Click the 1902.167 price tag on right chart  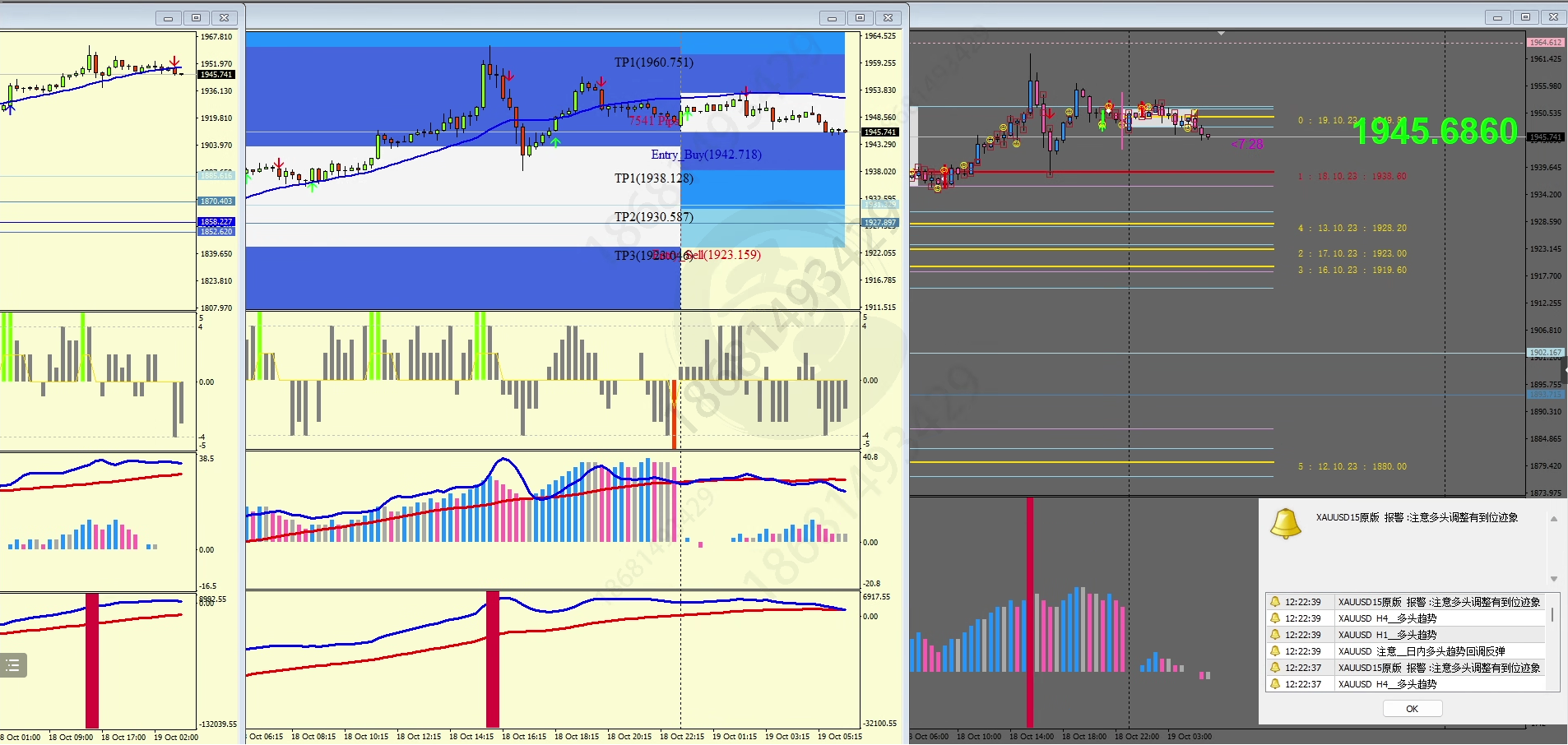point(1546,352)
